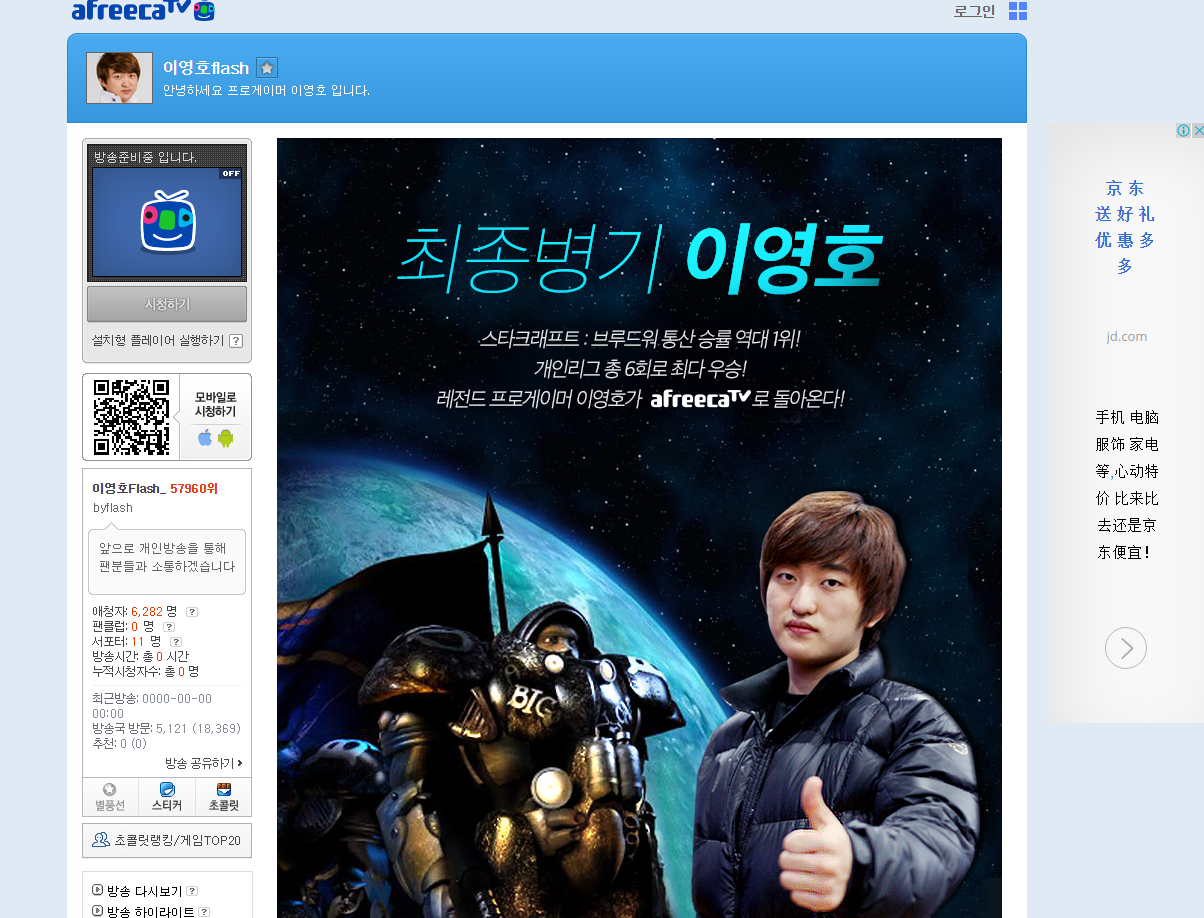Image resolution: width=1204 pixels, height=918 pixels.
Task: Open the afreecaTV logo home link
Action: tap(143, 10)
